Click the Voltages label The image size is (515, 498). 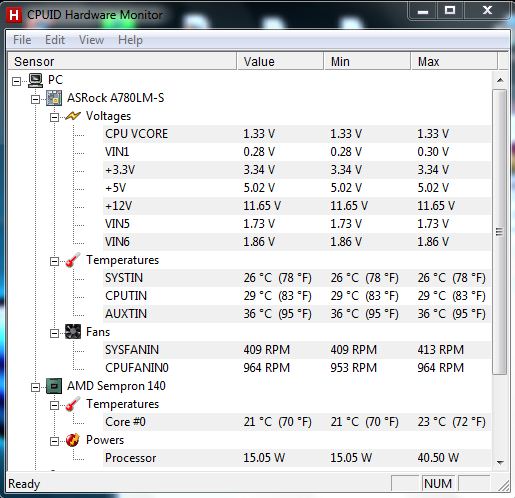108,116
